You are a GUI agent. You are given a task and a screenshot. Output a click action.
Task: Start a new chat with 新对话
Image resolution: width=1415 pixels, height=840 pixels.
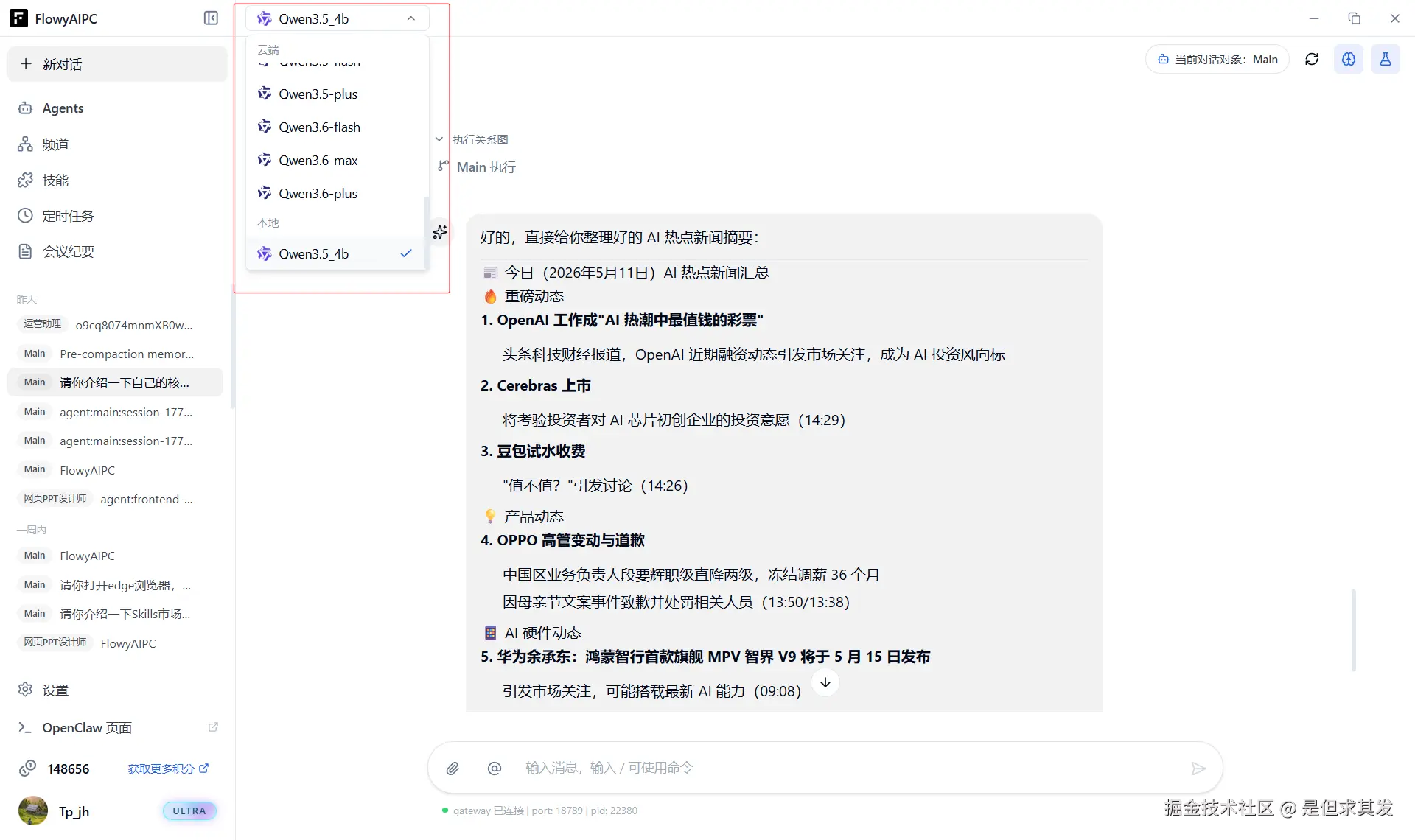point(117,64)
